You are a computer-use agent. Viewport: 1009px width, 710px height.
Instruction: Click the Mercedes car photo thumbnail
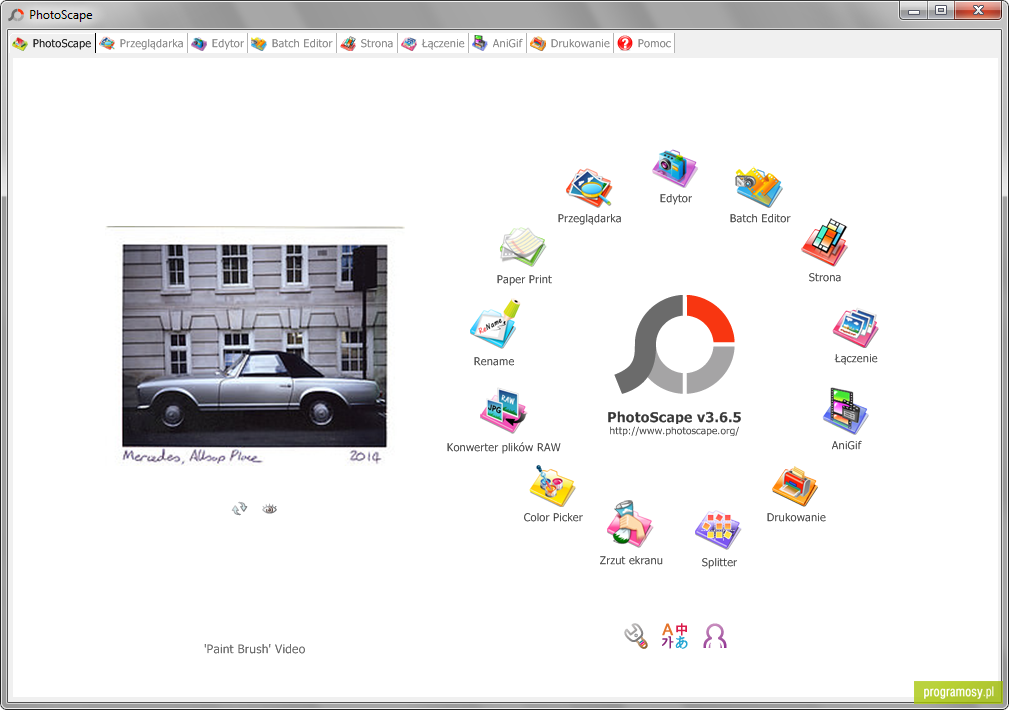tap(255, 346)
